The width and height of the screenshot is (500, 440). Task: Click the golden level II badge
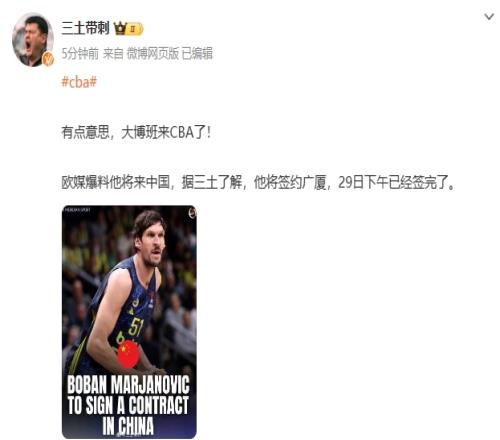[135, 29]
